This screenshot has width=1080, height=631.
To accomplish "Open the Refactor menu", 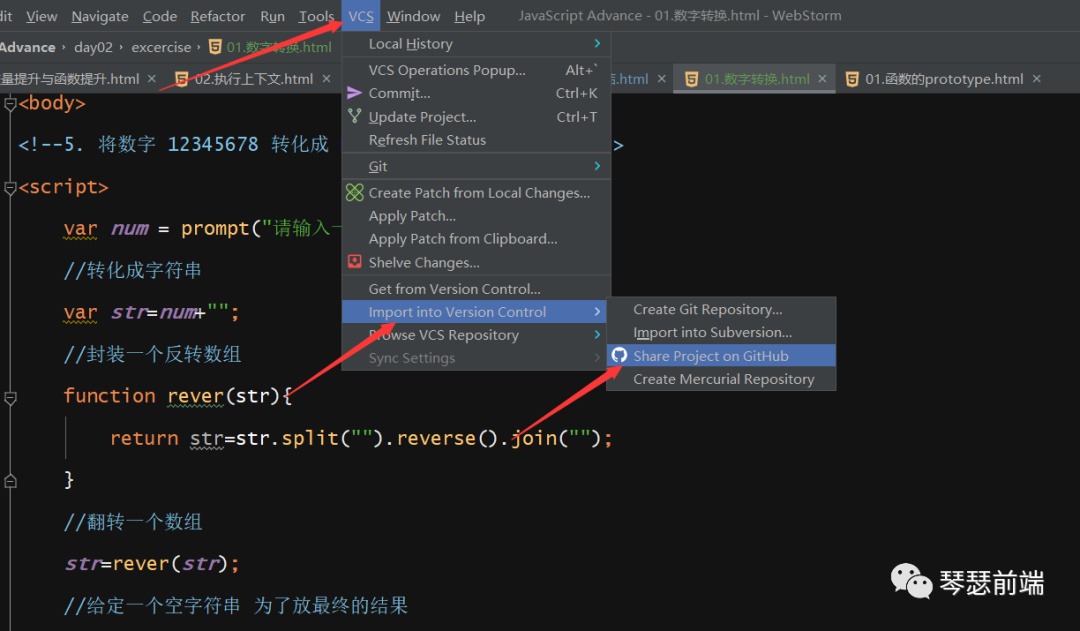I will pyautogui.click(x=218, y=16).
